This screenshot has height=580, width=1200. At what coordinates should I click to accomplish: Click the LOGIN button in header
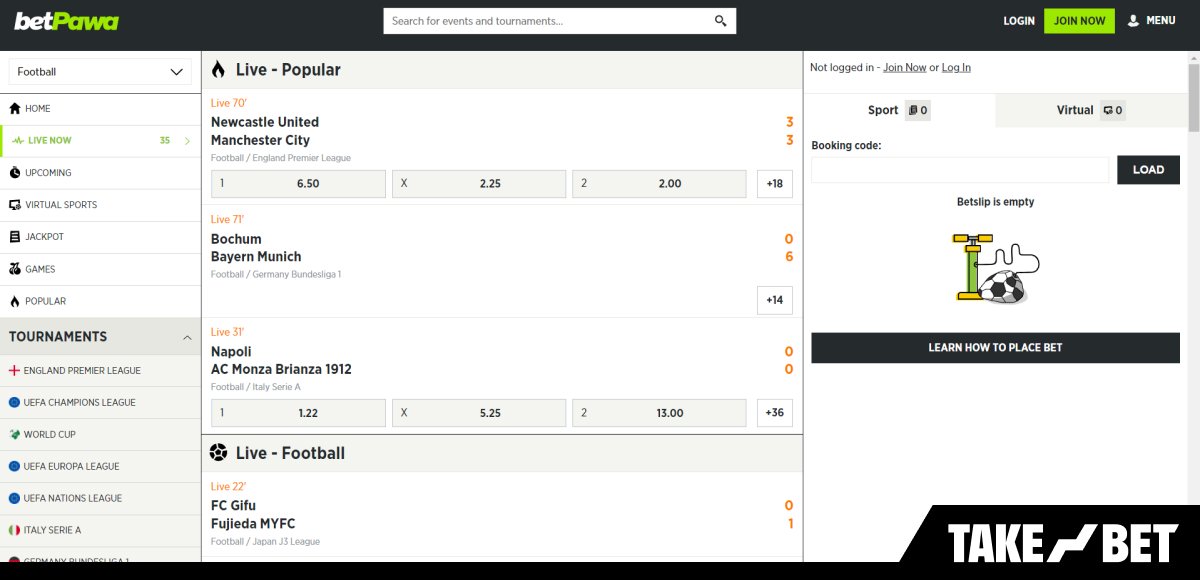(1019, 21)
